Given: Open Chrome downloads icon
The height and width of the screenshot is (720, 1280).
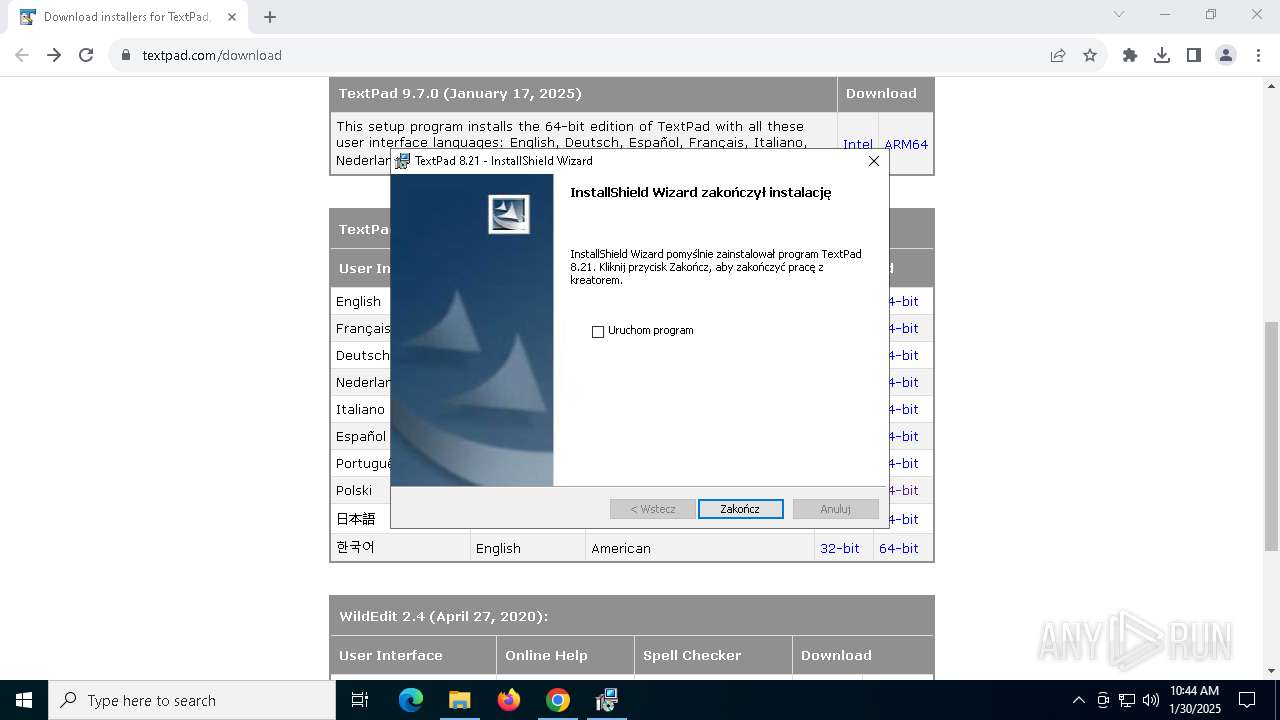Looking at the screenshot, I should pyautogui.click(x=1162, y=55).
